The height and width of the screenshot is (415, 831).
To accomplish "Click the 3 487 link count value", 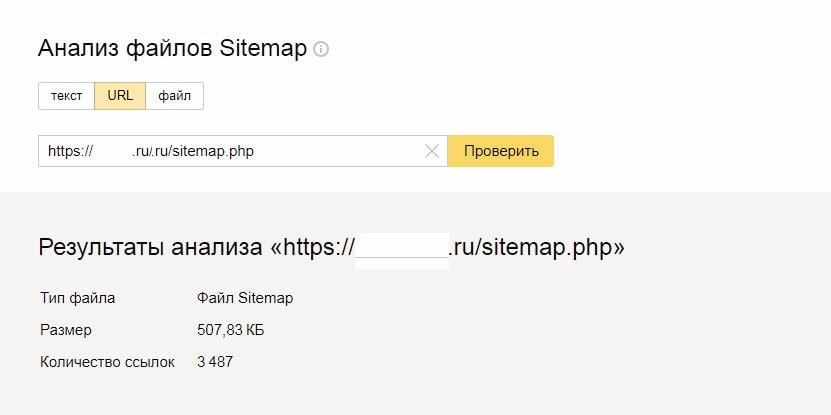I will click(215, 362).
